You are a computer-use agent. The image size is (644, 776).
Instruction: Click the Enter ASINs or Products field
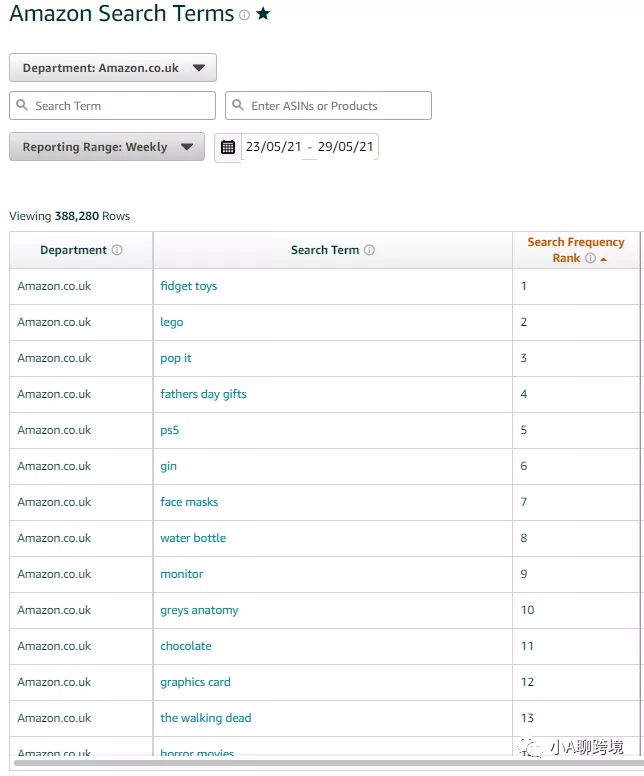(x=328, y=105)
